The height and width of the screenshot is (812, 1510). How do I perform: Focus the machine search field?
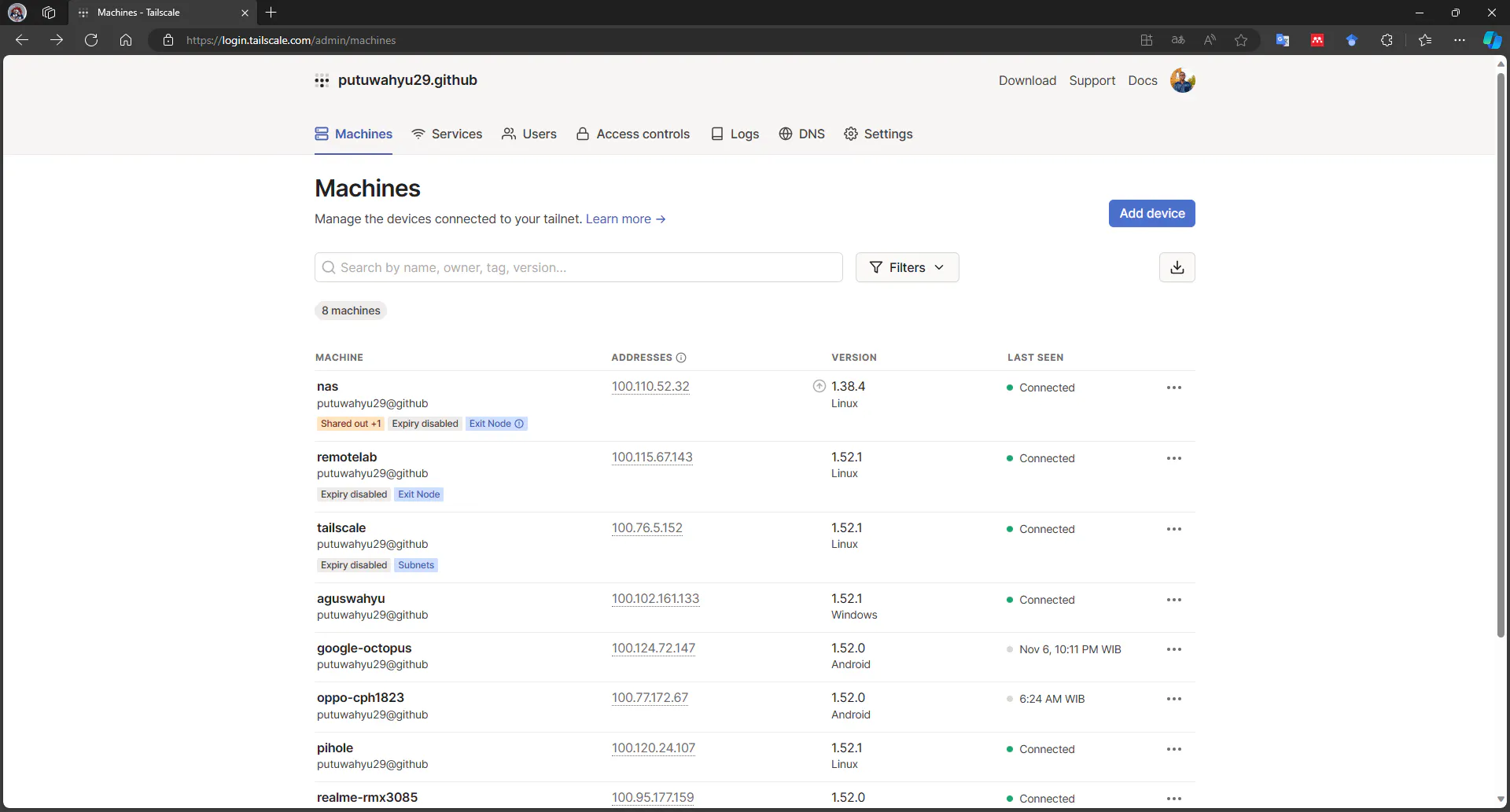[x=579, y=267]
